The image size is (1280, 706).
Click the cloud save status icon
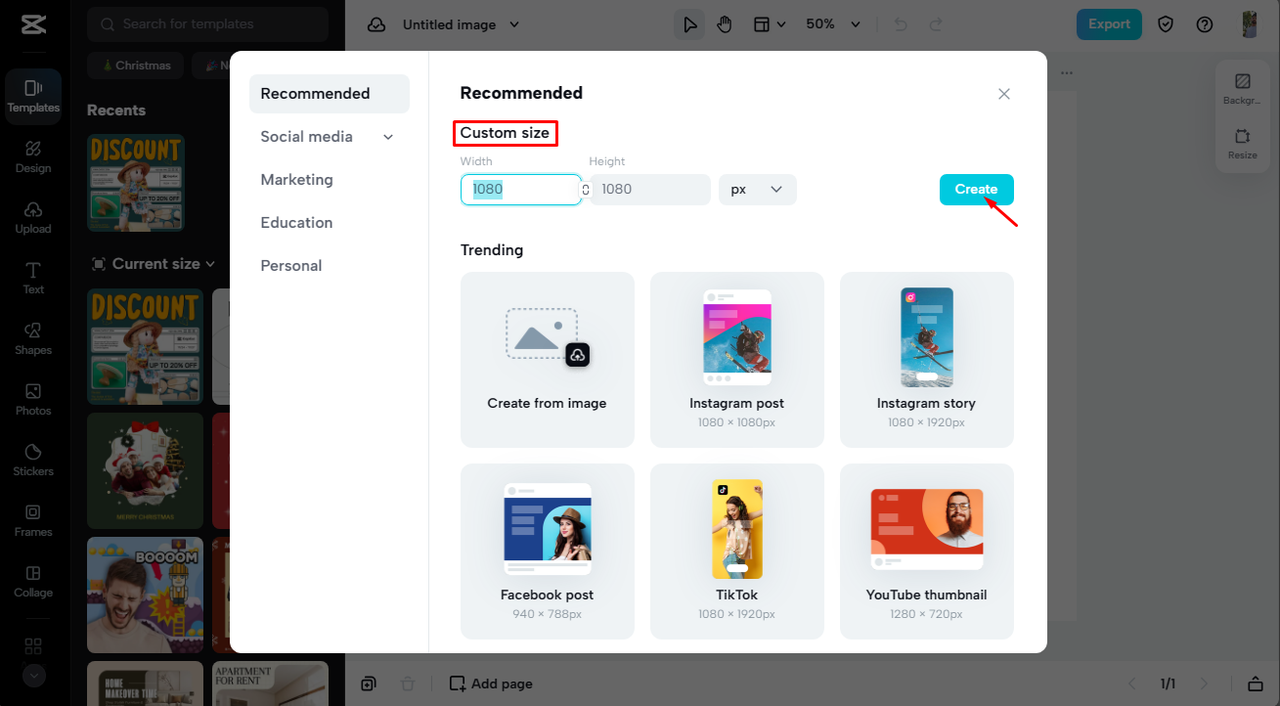coord(377,24)
